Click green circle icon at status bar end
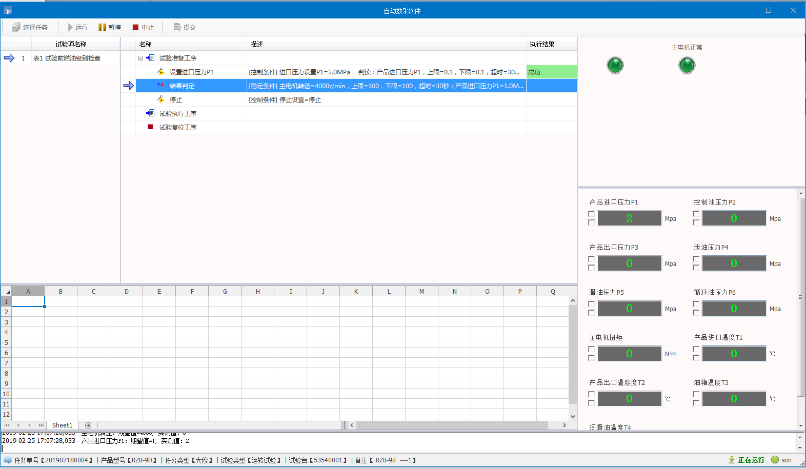 click(x=775, y=460)
